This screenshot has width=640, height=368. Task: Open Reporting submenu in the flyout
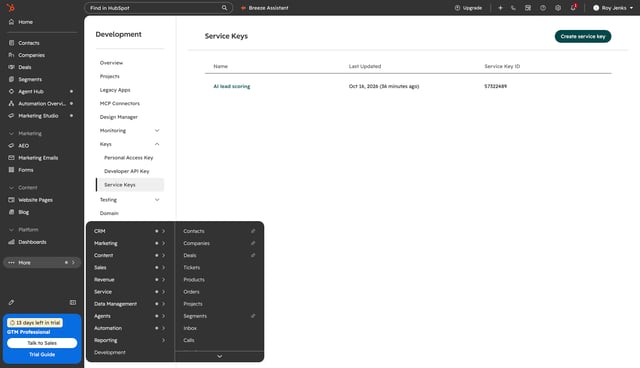click(129, 340)
